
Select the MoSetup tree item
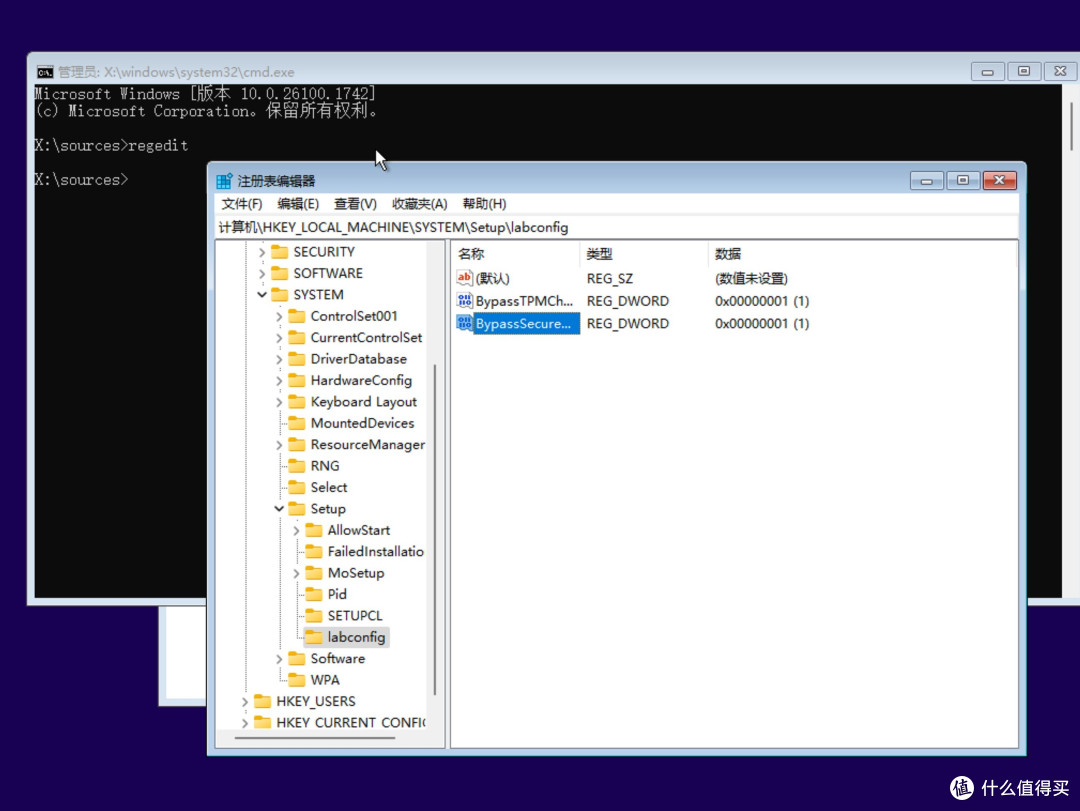pyautogui.click(x=355, y=573)
